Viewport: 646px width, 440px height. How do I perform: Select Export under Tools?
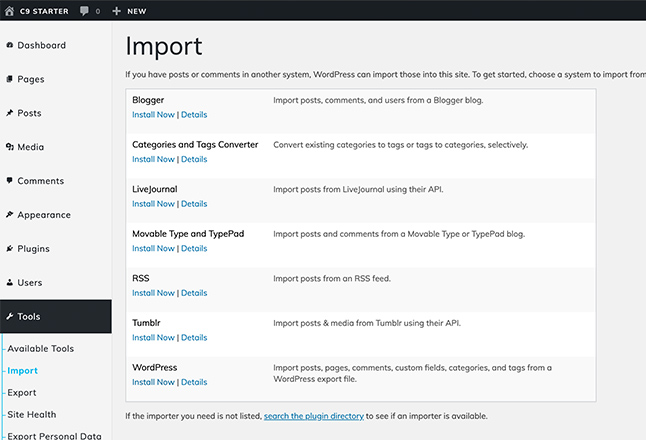[x=22, y=393]
